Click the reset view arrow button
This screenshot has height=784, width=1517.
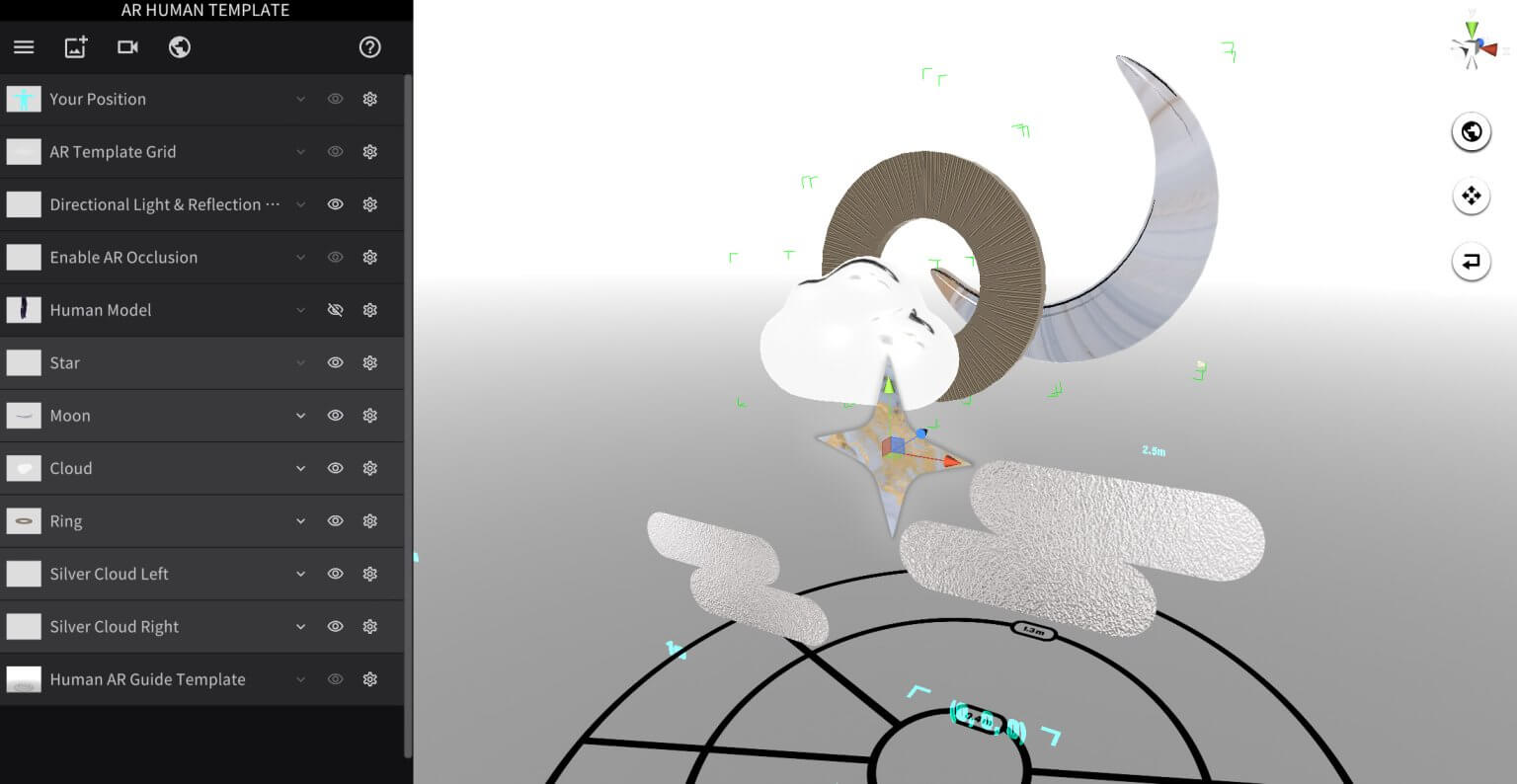coord(1471,262)
